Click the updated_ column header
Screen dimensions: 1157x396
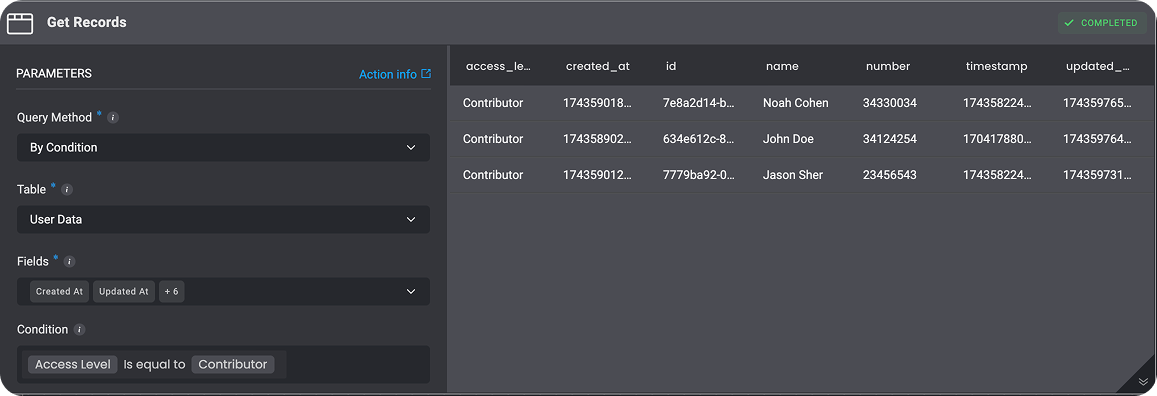[1098, 66]
